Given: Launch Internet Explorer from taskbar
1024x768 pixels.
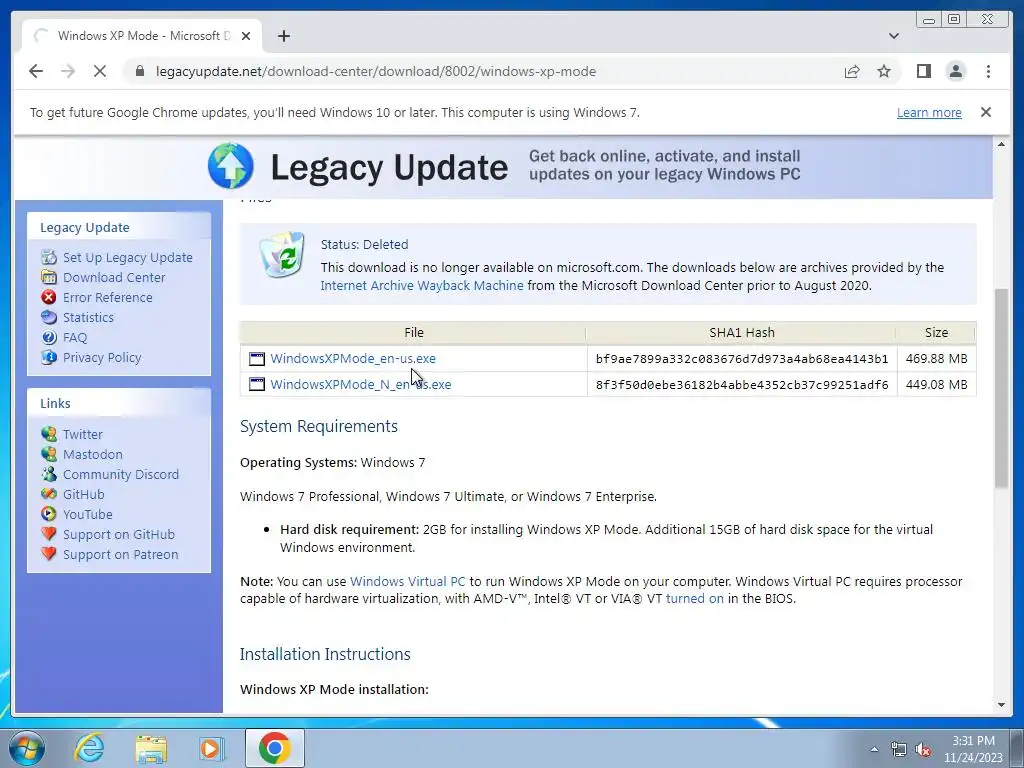Looking at the screenshot, I should pyautogui.click(x=89, y=748).
